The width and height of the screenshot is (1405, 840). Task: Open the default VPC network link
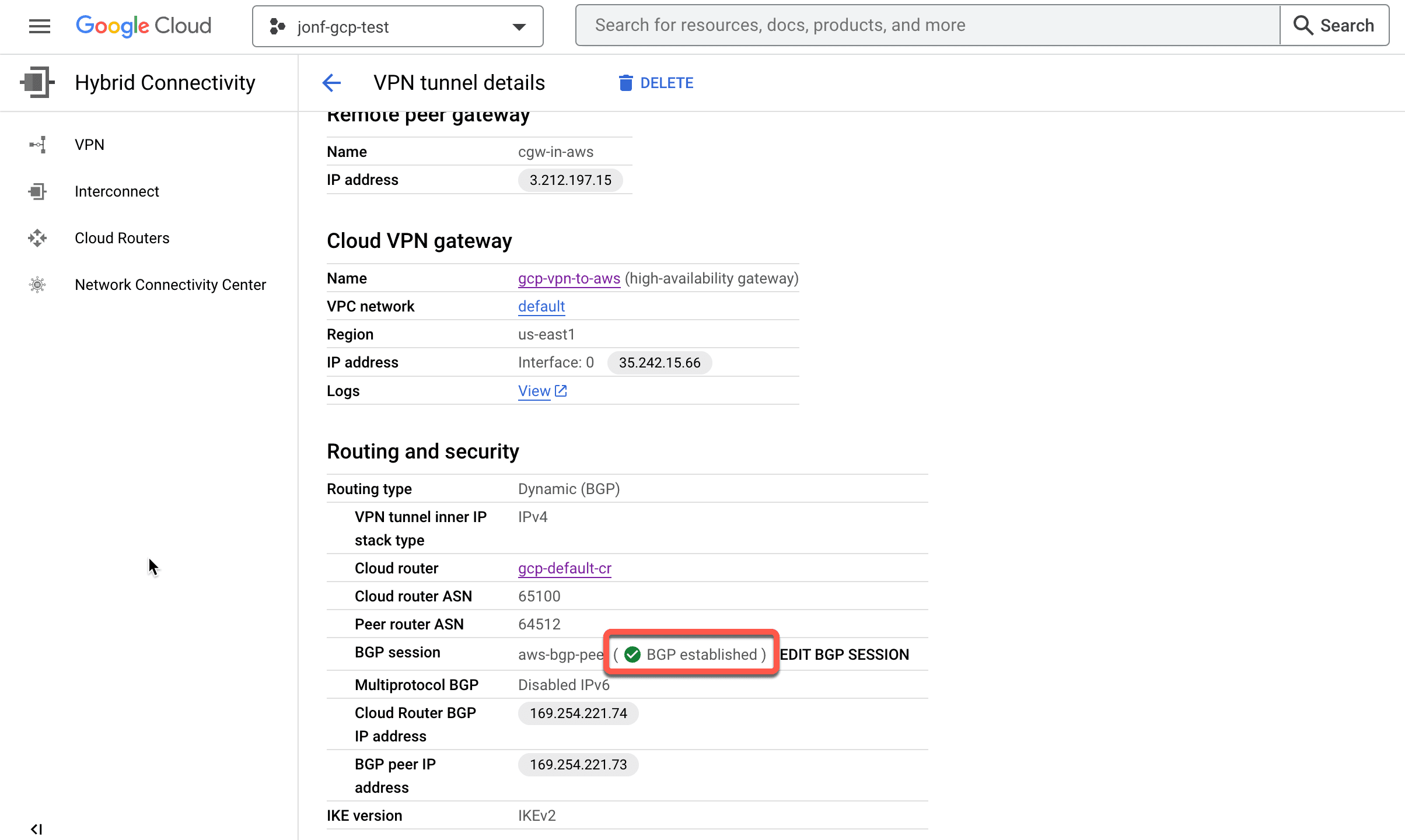coord(541,306)
